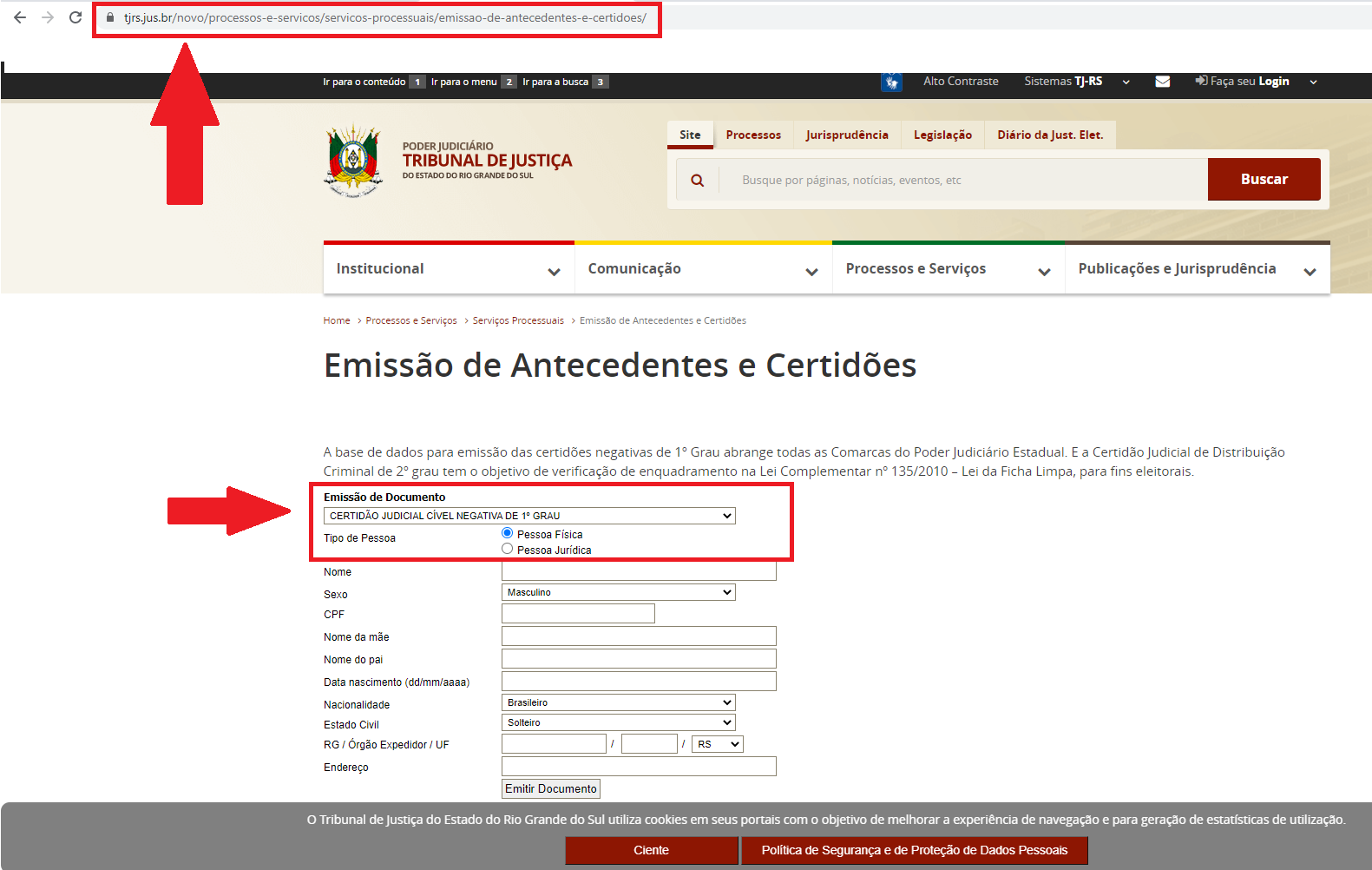The height and width of the screenshot is (870, 1372).
Task: Click the browser forward arrow
Action: point(48,17)
